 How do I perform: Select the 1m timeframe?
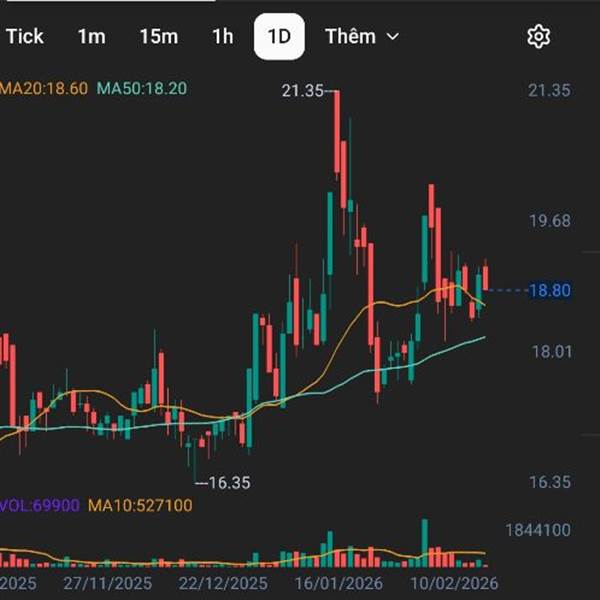[x=91, y=37]
